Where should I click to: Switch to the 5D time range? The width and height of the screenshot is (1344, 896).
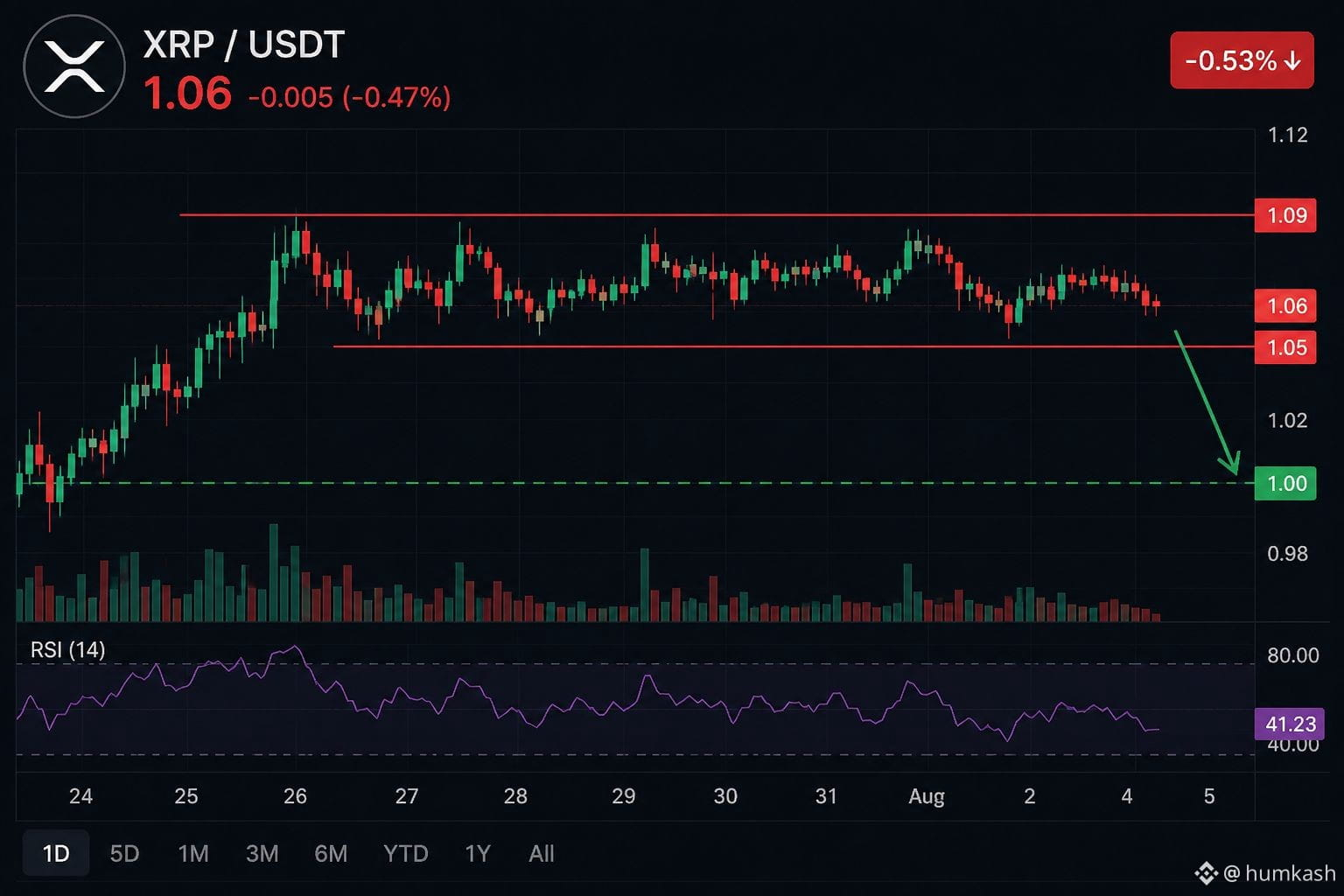tap(124, 853)
